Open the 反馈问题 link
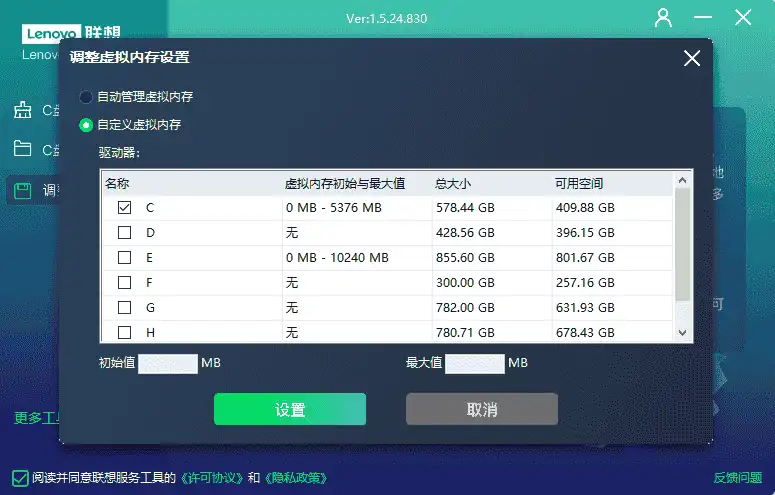The width and height of the screenshot is (775, 495). pos(738,478)
